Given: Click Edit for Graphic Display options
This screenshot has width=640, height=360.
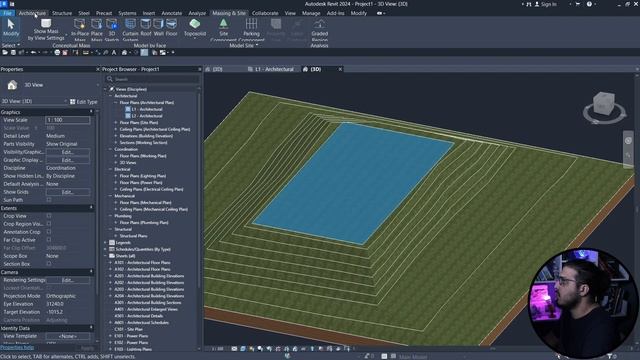Looking at the screenshot, I should tap(68, 160).
